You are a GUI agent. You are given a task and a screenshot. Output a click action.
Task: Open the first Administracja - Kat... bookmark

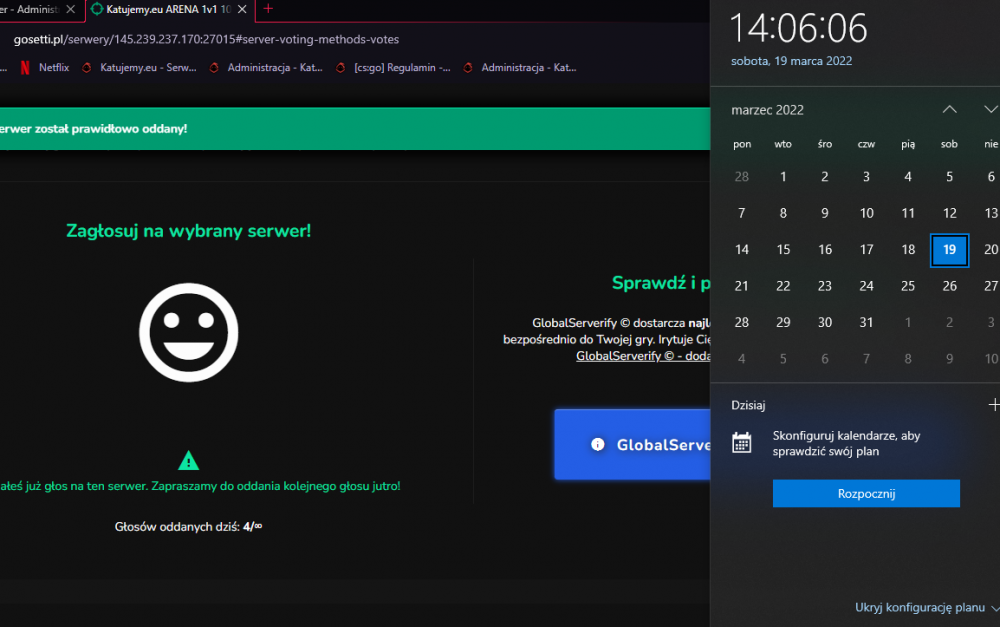267,68
